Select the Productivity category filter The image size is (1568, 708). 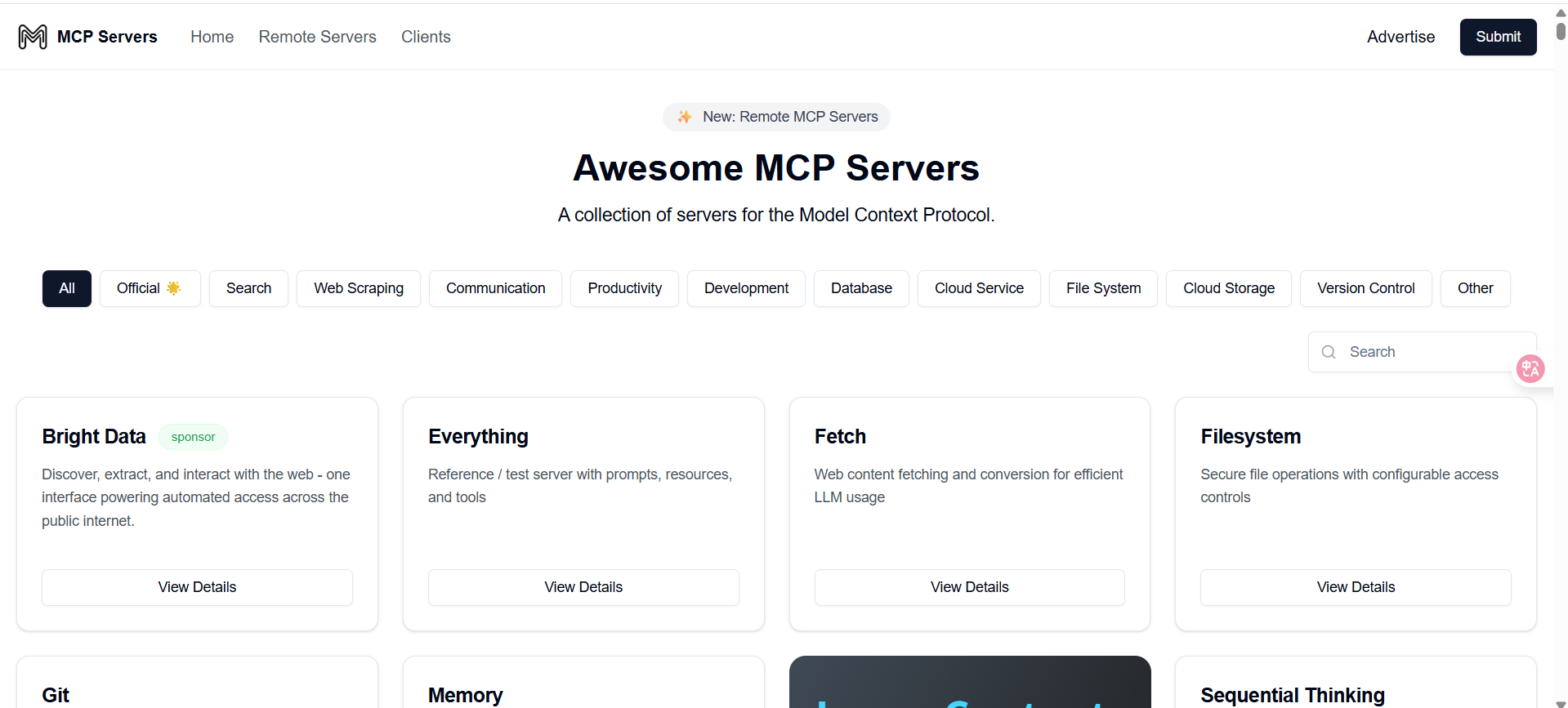point(624,288)
